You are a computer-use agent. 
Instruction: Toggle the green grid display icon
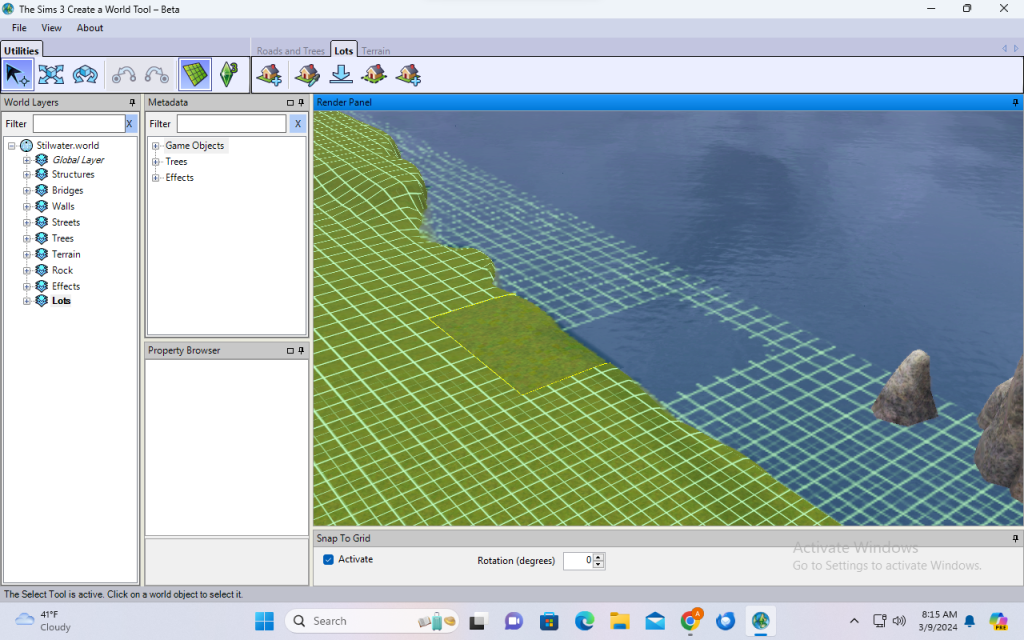tap(195, 75)
